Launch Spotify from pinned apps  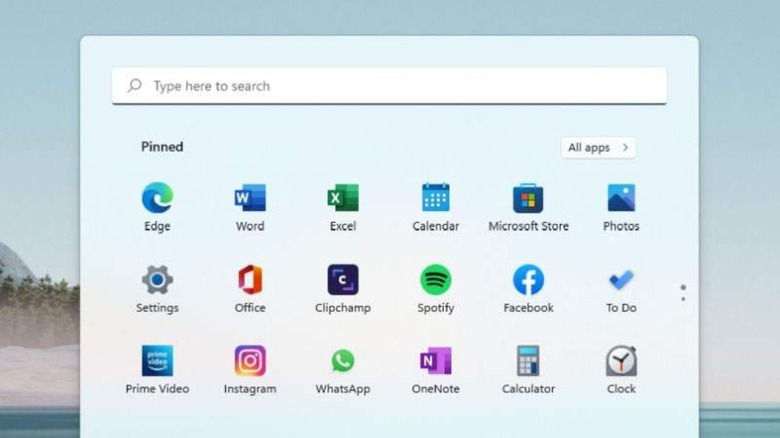coord(436,280)
